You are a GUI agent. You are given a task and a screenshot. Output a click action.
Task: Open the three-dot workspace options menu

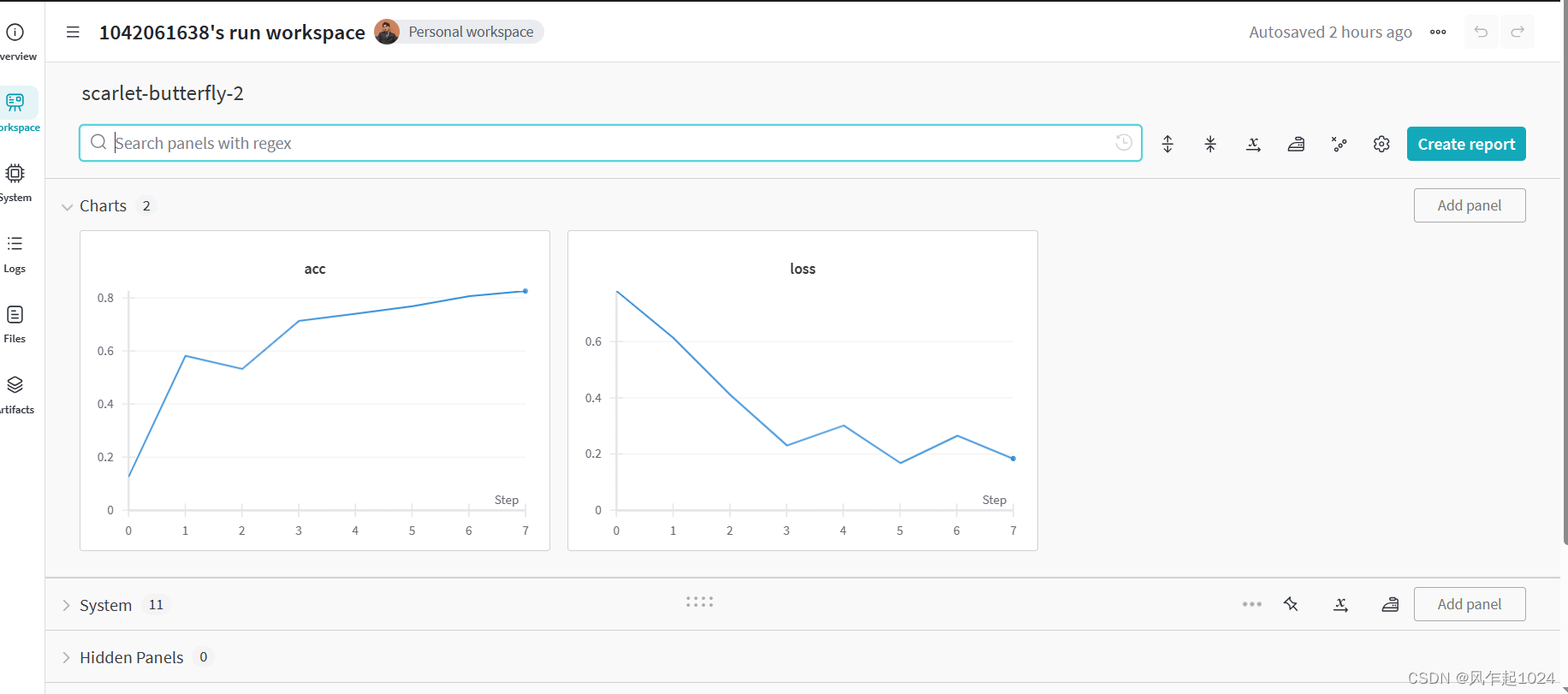pos(1438,33)
